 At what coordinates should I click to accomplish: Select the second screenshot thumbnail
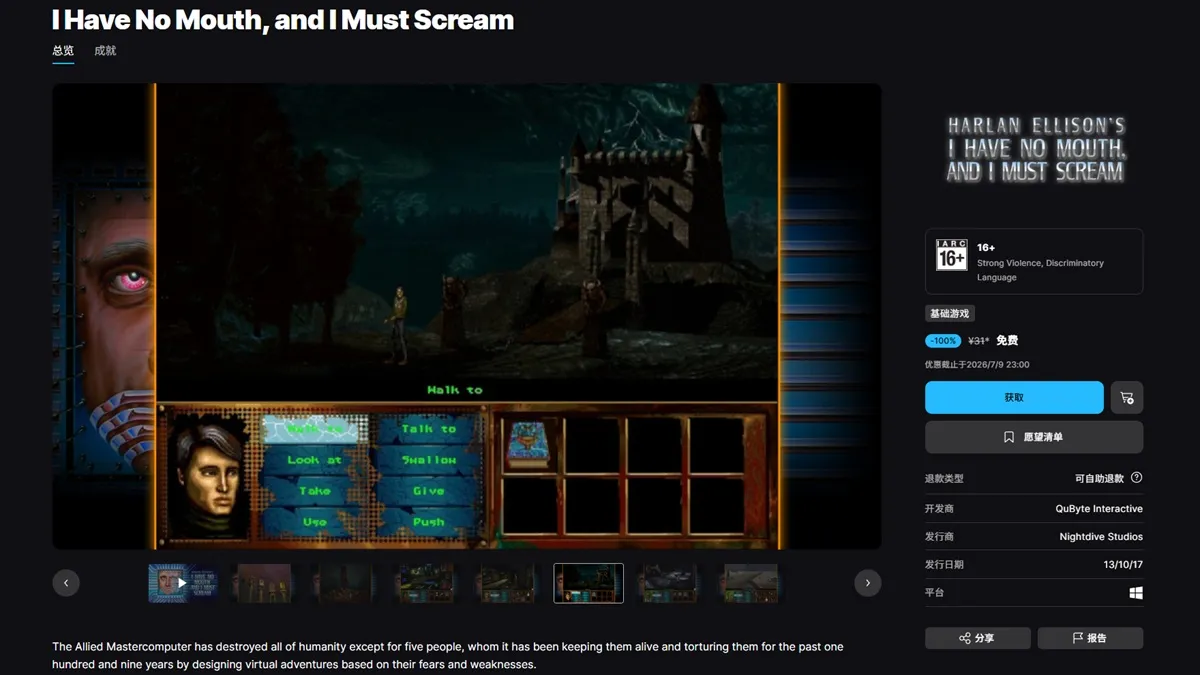tap(264, 583)
